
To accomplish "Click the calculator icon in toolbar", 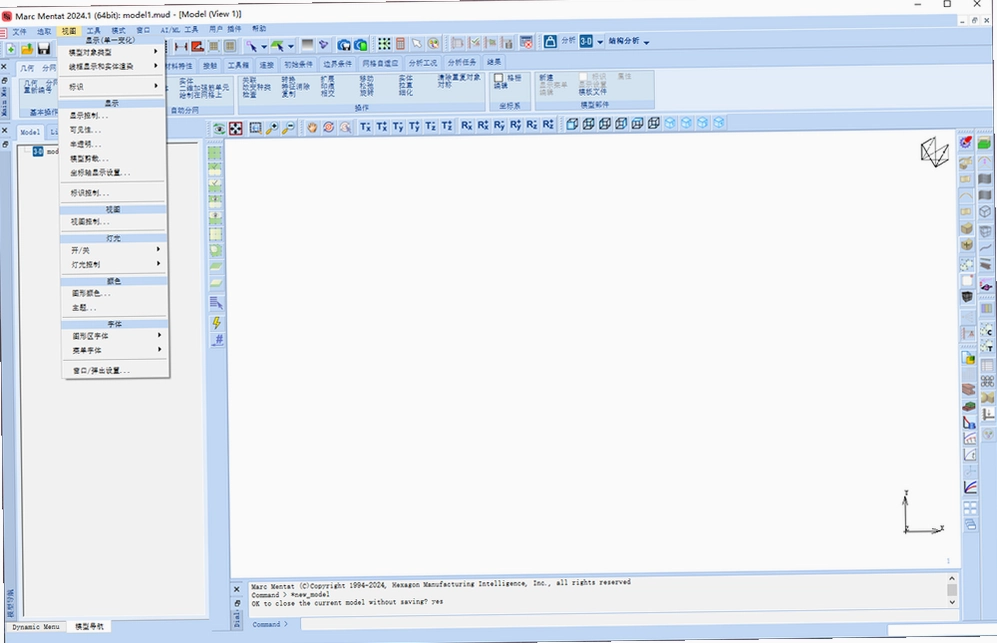I will coord(401,43).
